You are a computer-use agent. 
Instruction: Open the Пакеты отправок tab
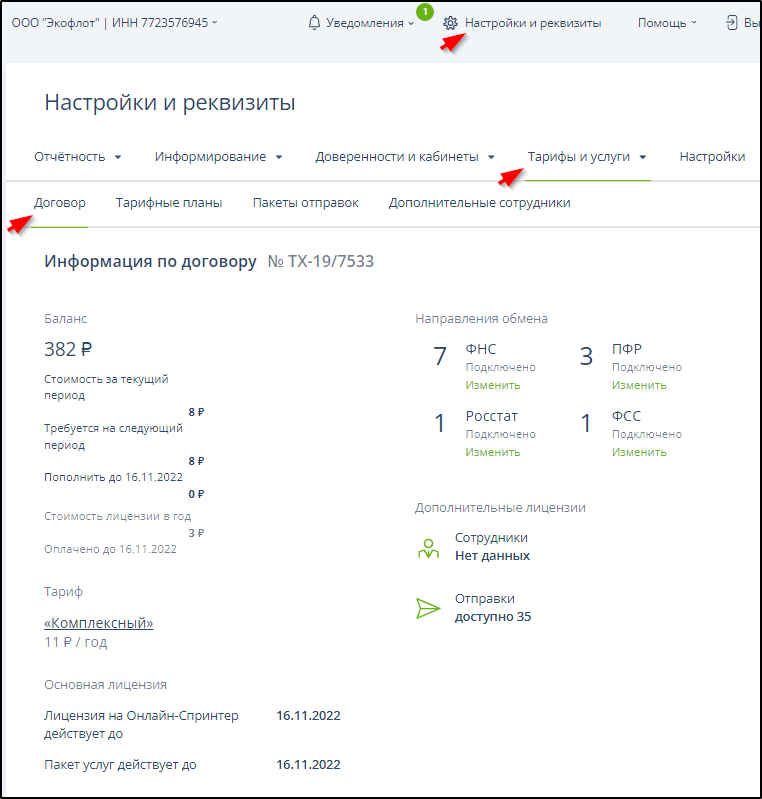coord(305,203)
